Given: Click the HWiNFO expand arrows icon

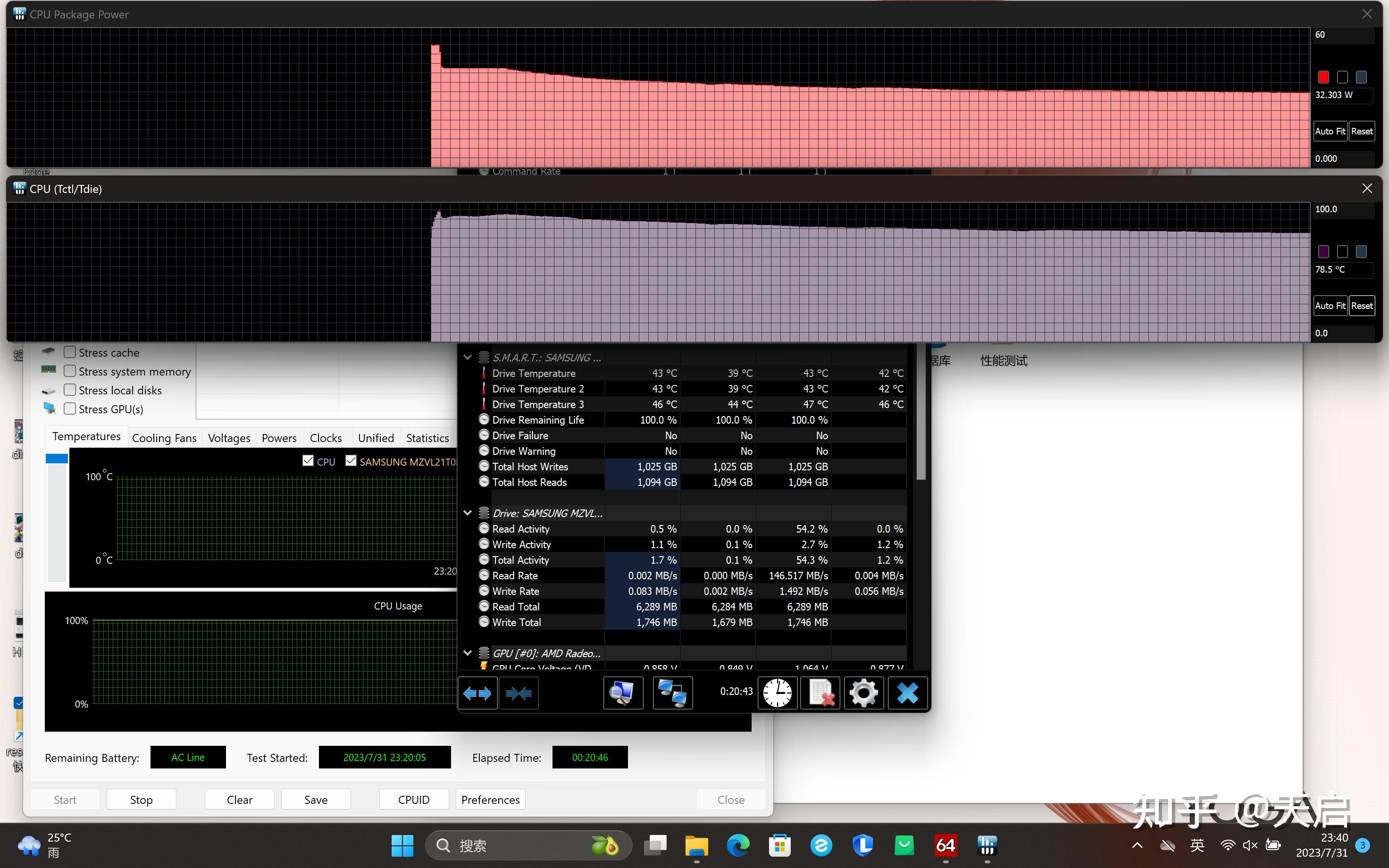Looking at the screenshot, I should (x=477, y=693).
